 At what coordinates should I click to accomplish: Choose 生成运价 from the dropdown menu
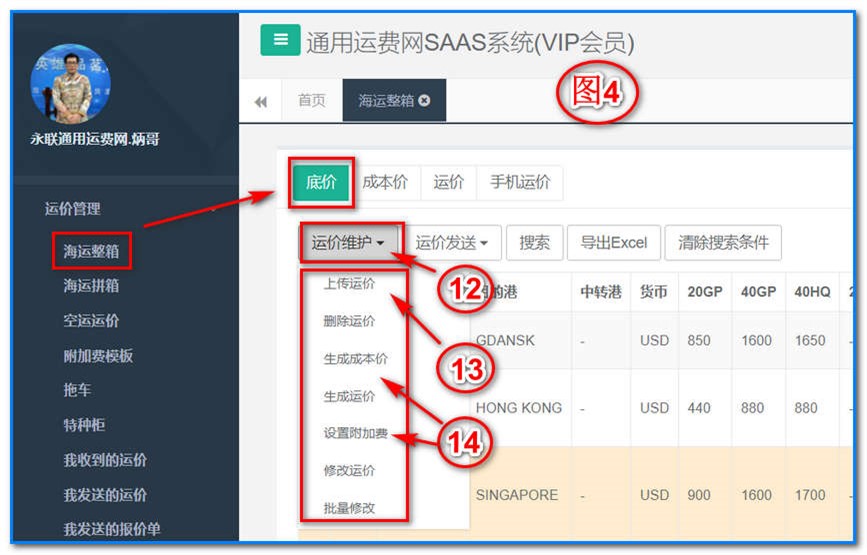[x=349, y=396]
